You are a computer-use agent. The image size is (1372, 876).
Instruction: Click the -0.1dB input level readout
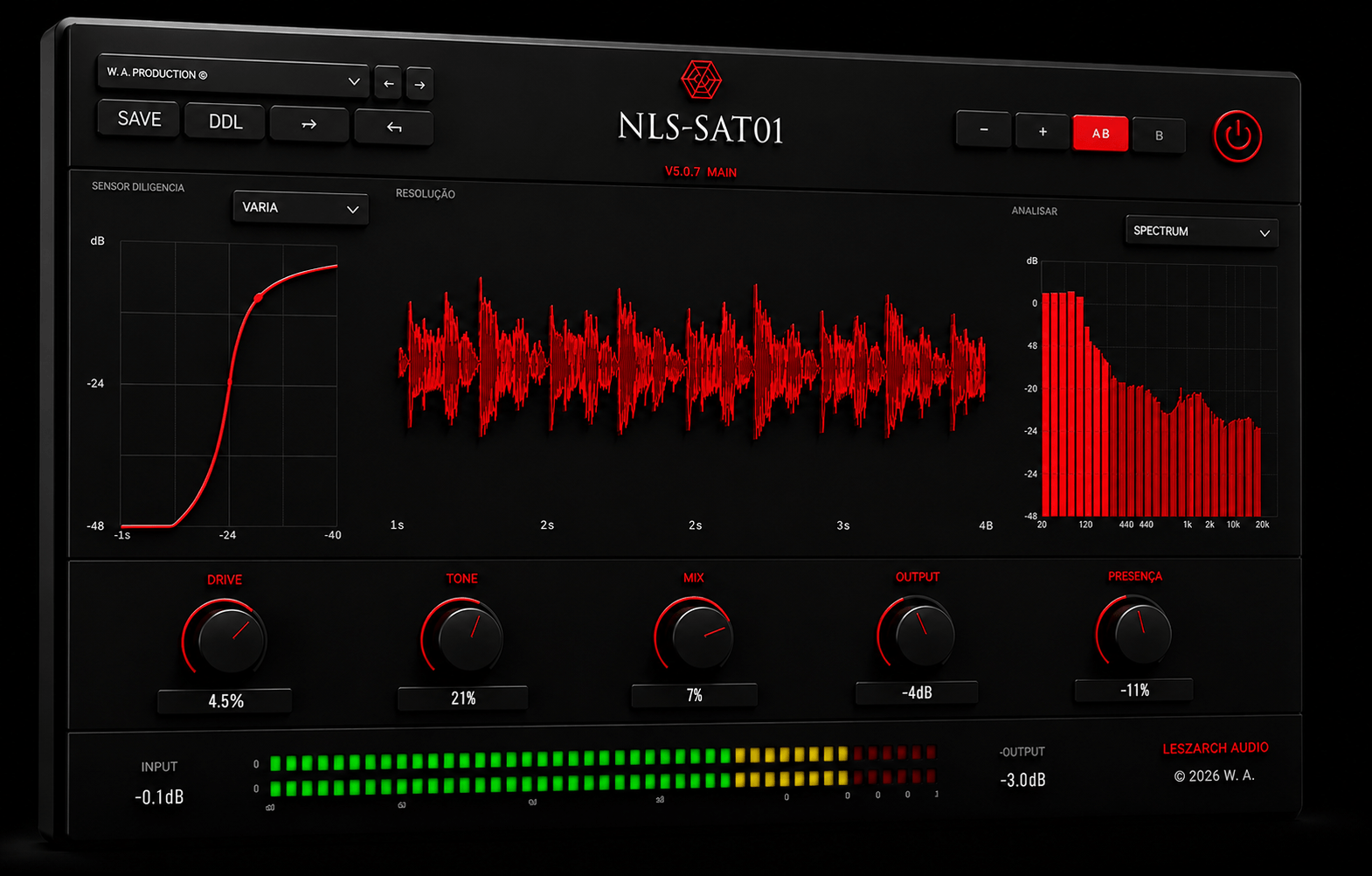(x=159, y=796)
